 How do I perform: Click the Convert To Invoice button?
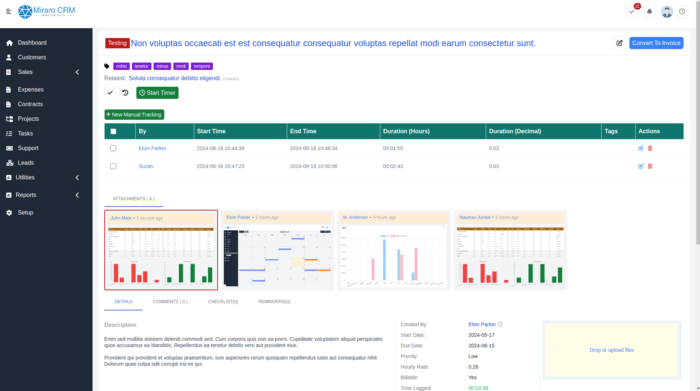pyautogui.click(x=656, y=43)
